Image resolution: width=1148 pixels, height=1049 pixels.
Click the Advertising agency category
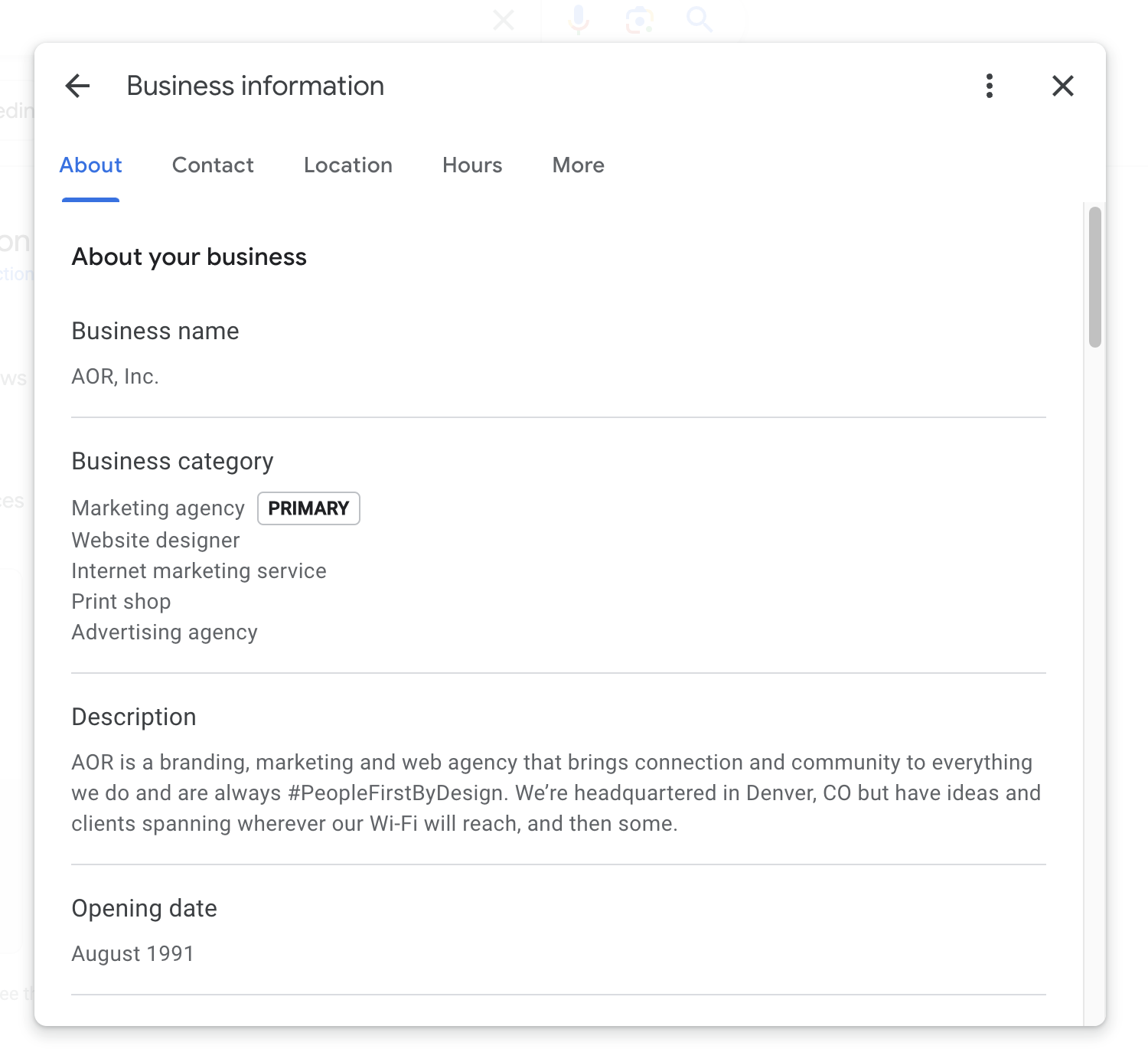click(165, 632)
